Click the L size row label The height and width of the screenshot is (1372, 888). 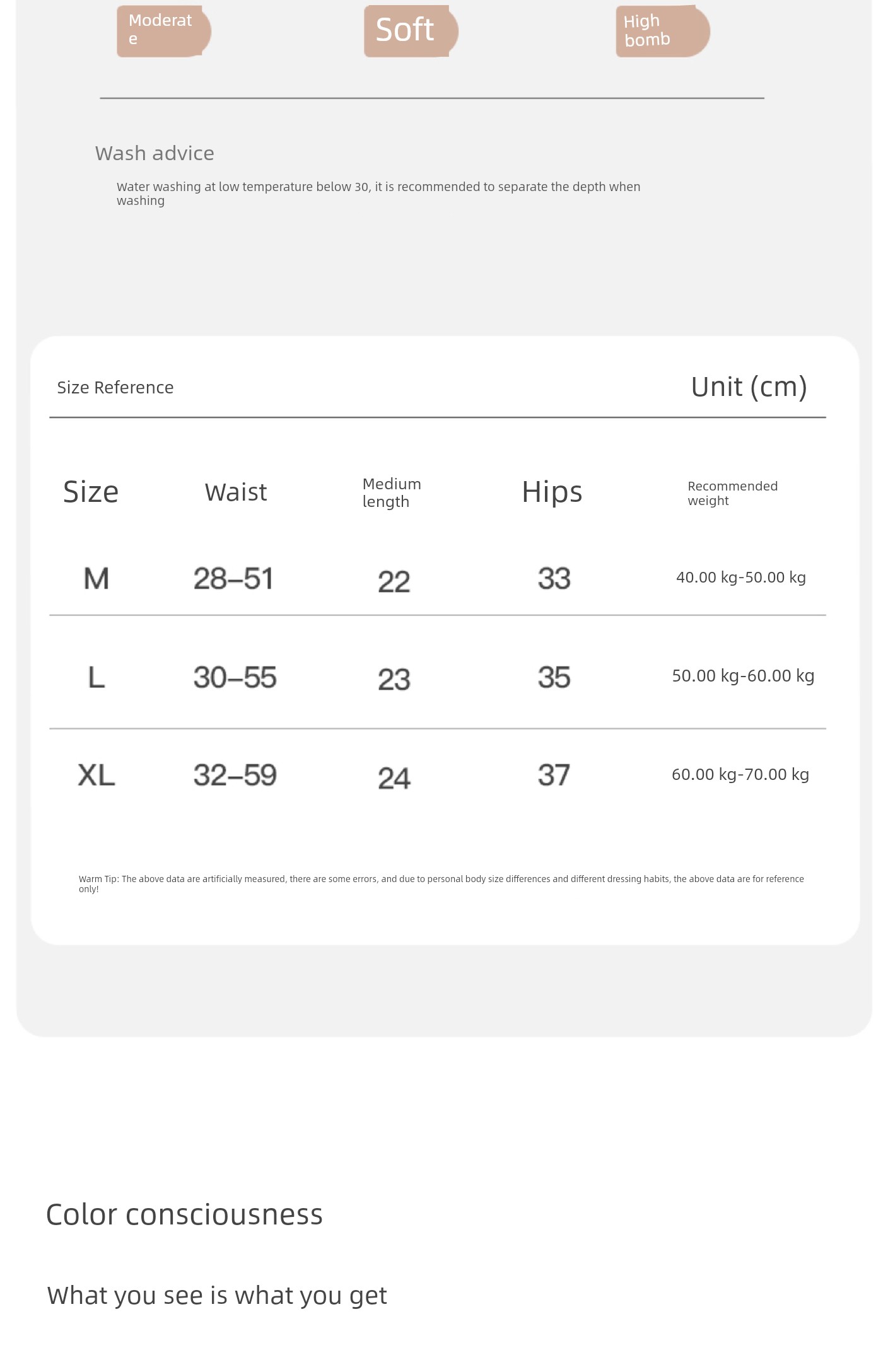point(96,677)
